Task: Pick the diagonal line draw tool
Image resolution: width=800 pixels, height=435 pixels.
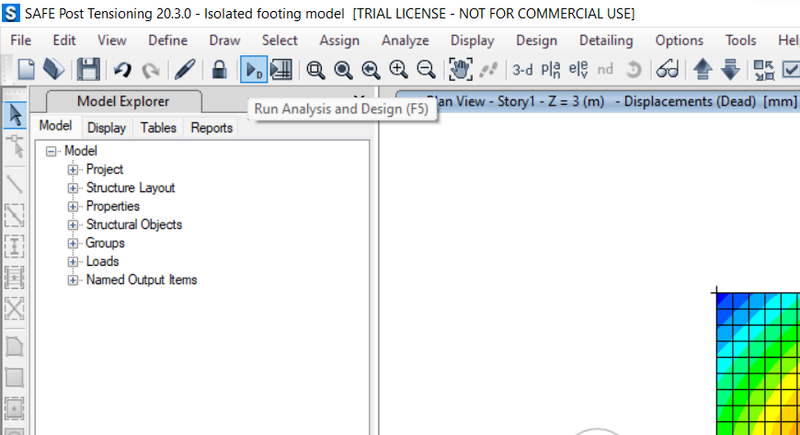Action: click(x=14, y=185)
